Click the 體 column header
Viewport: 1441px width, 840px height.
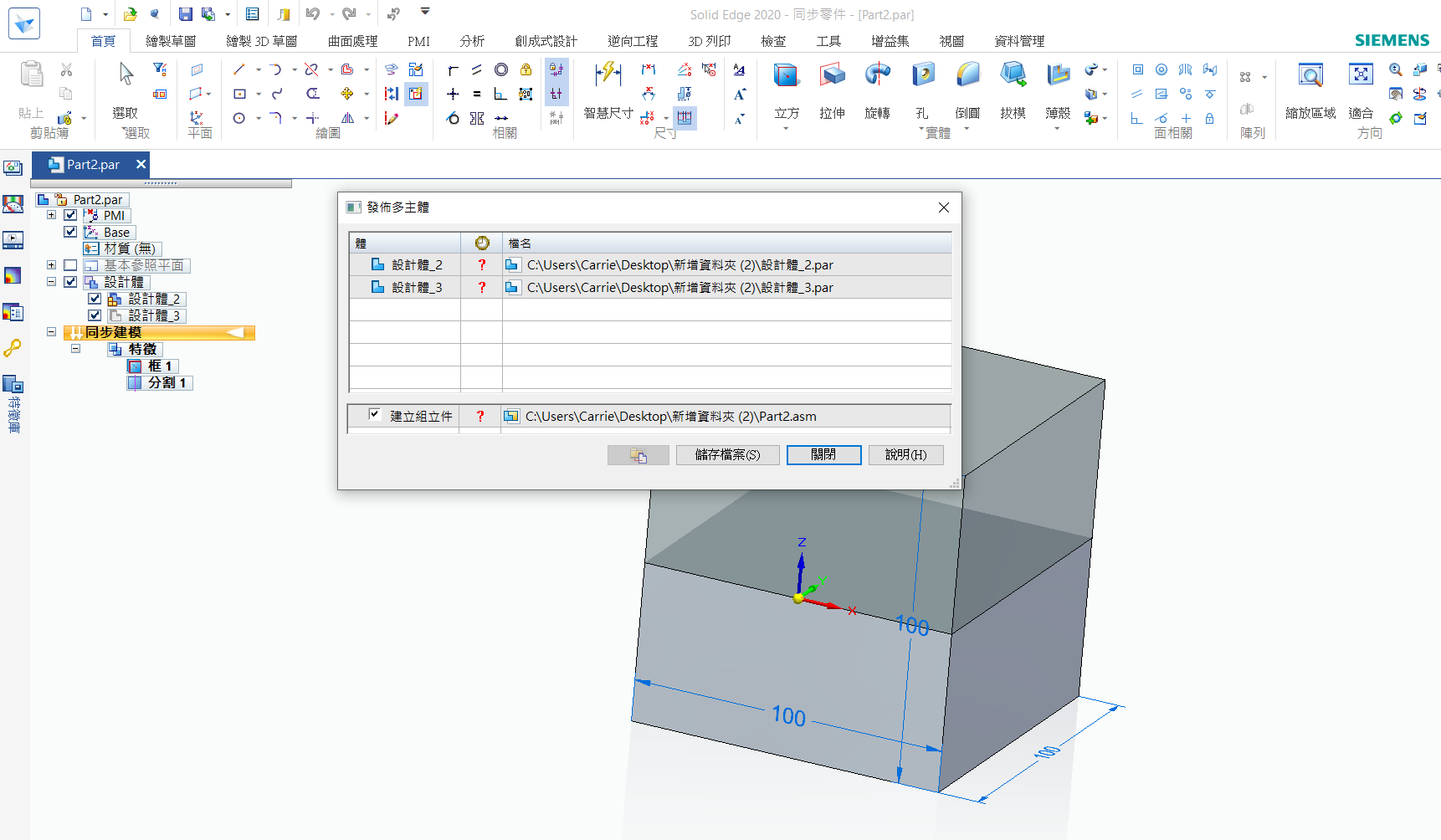pos(405,243)
